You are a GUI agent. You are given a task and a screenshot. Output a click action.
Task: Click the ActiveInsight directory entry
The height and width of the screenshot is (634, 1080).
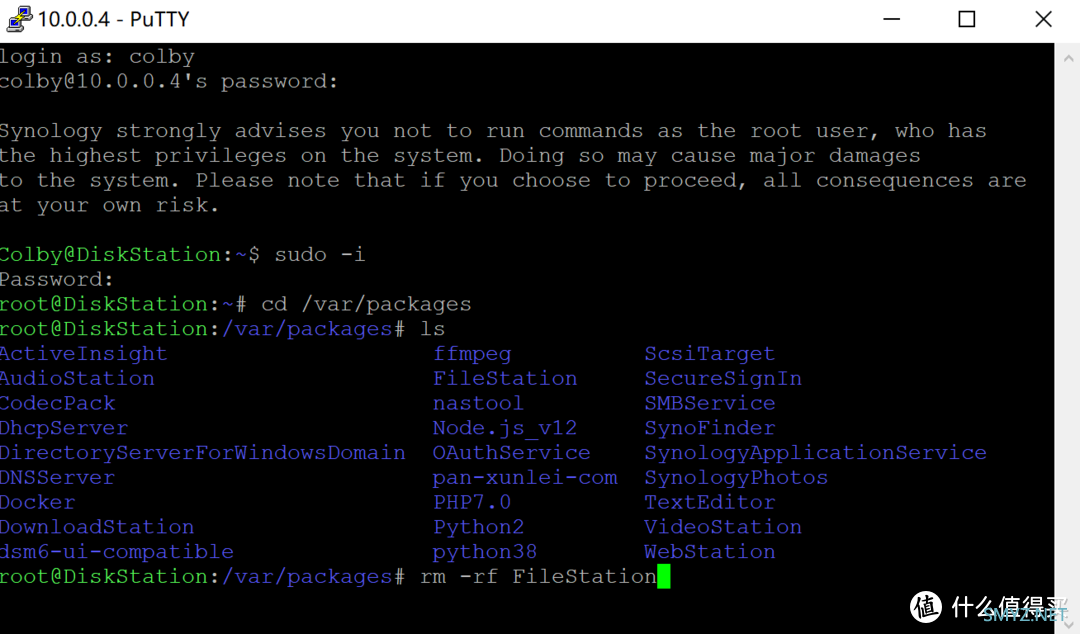(x=83, y=354)
